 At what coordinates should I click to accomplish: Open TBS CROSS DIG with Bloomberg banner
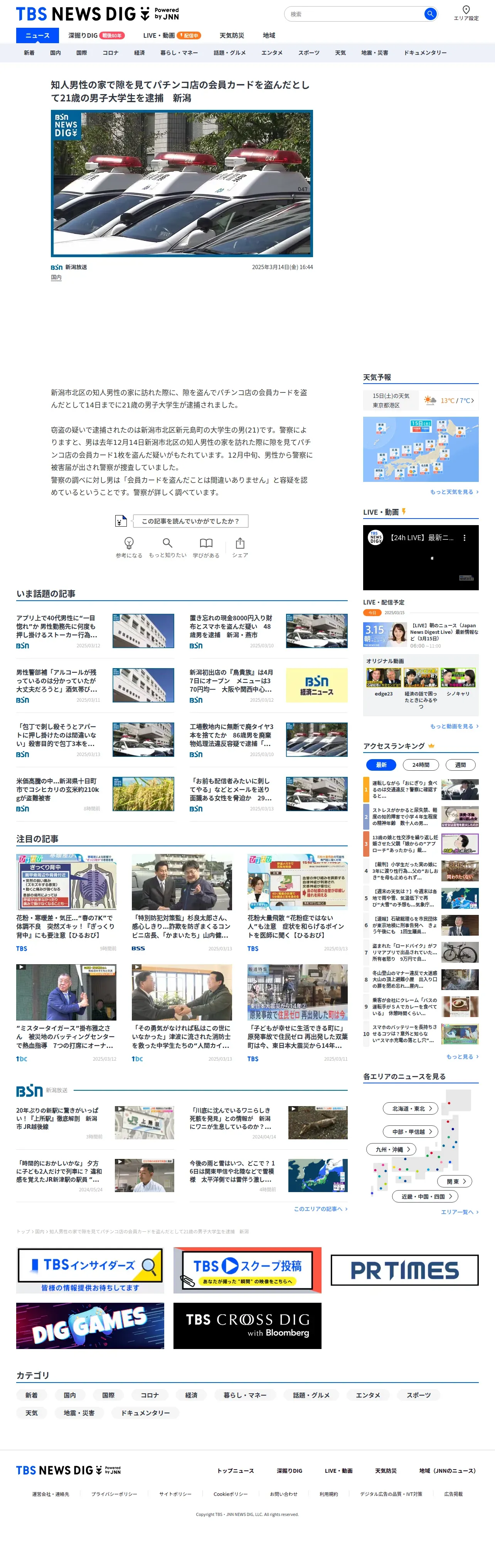click(247, 1326)
